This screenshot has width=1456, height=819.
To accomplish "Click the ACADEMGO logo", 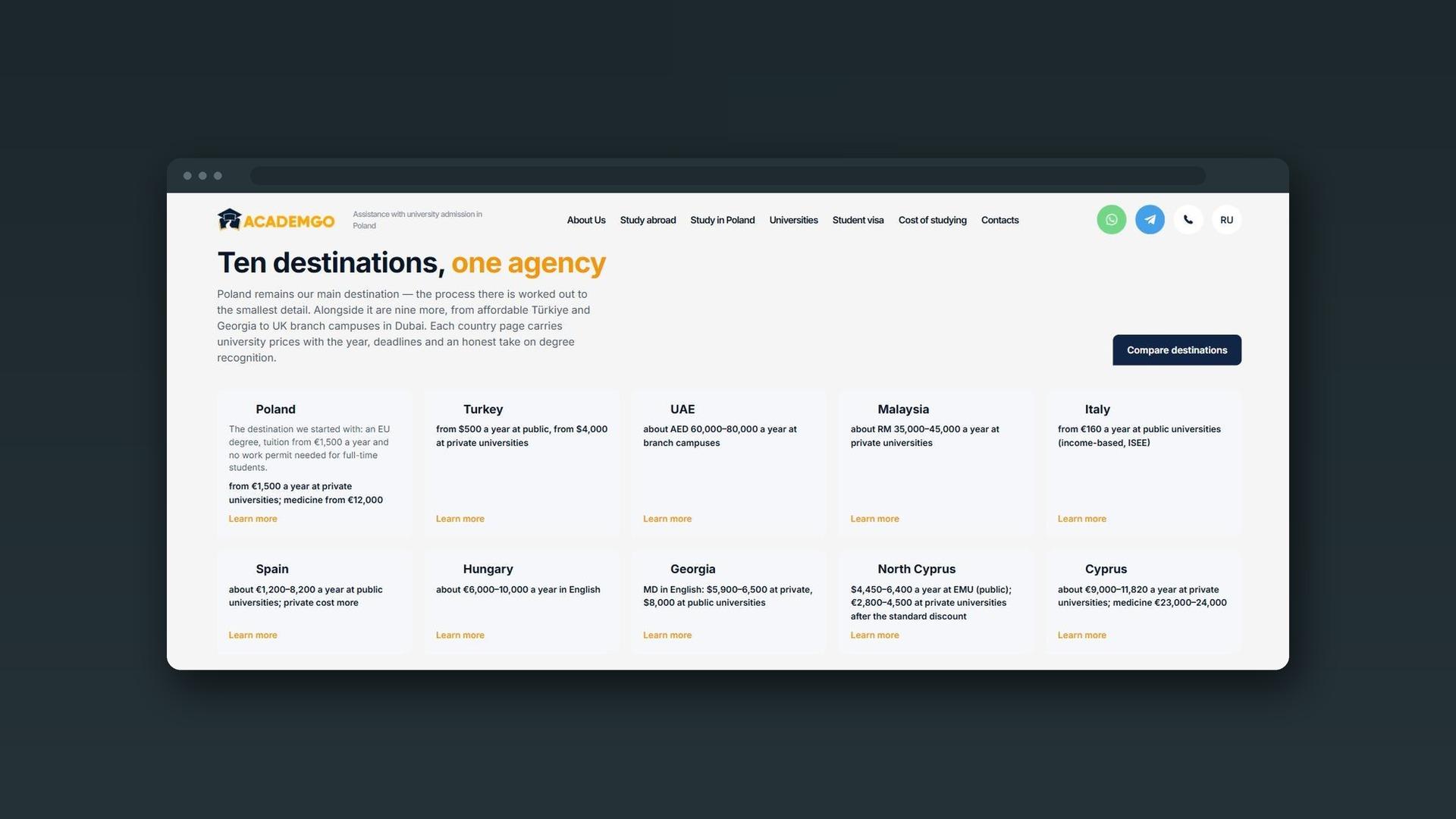I will point(276,220).
